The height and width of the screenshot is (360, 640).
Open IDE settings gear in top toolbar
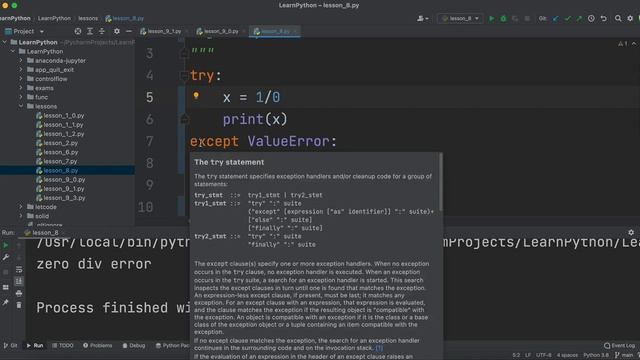pos(630,18)
